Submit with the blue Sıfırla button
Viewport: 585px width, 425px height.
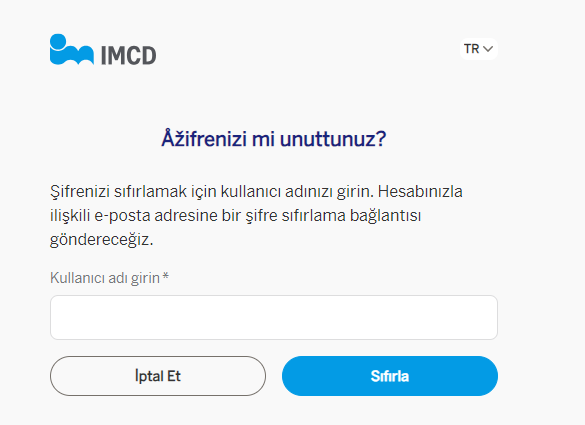click(x=390, y=376)
